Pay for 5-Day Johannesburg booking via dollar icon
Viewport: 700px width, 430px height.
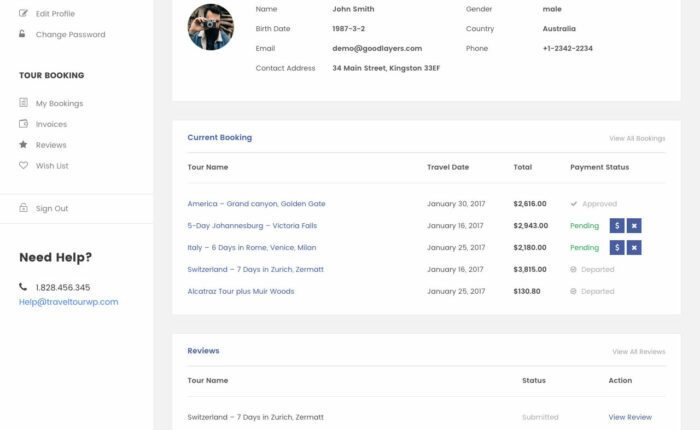617,226
